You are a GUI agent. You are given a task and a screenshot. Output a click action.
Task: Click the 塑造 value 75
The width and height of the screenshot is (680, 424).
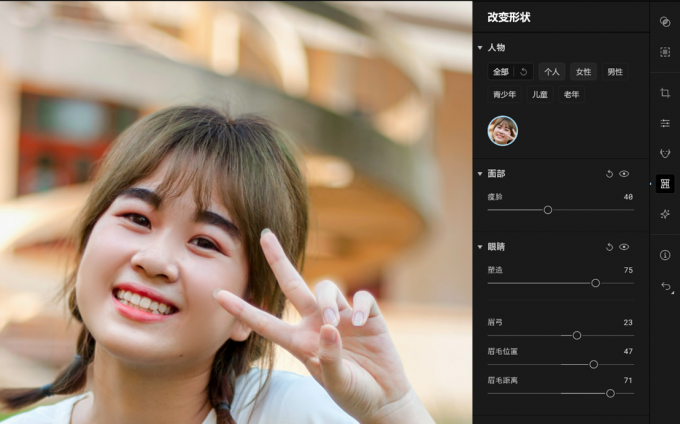coord(628,270)
